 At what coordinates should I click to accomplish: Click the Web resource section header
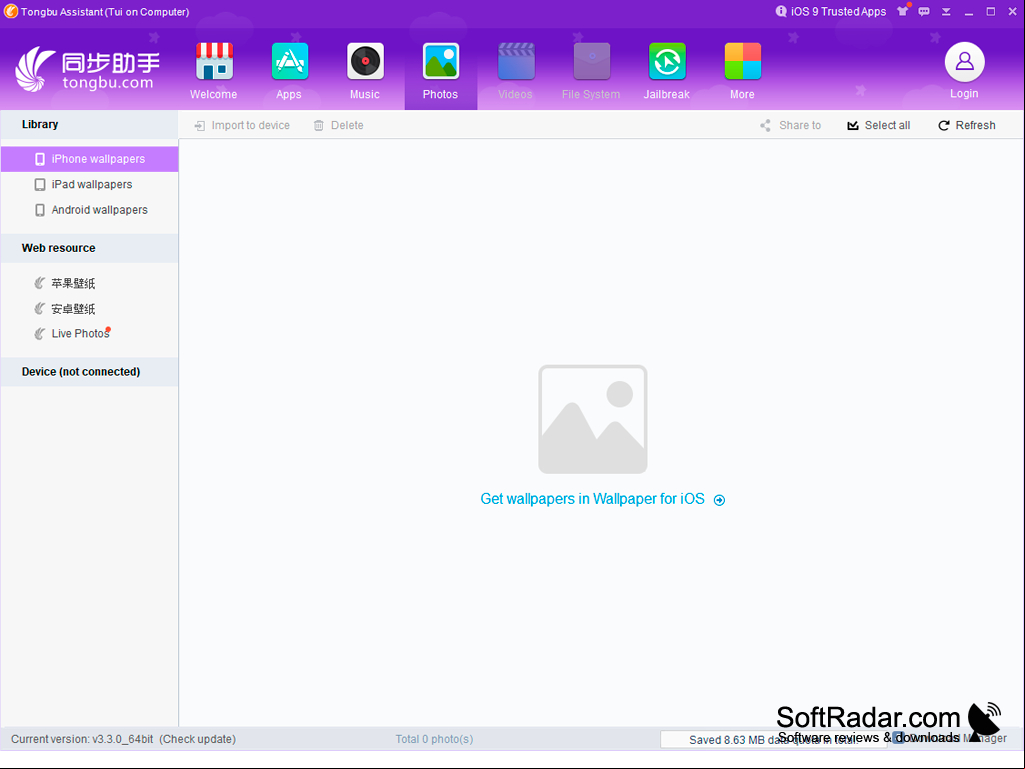tap(90, 248)
